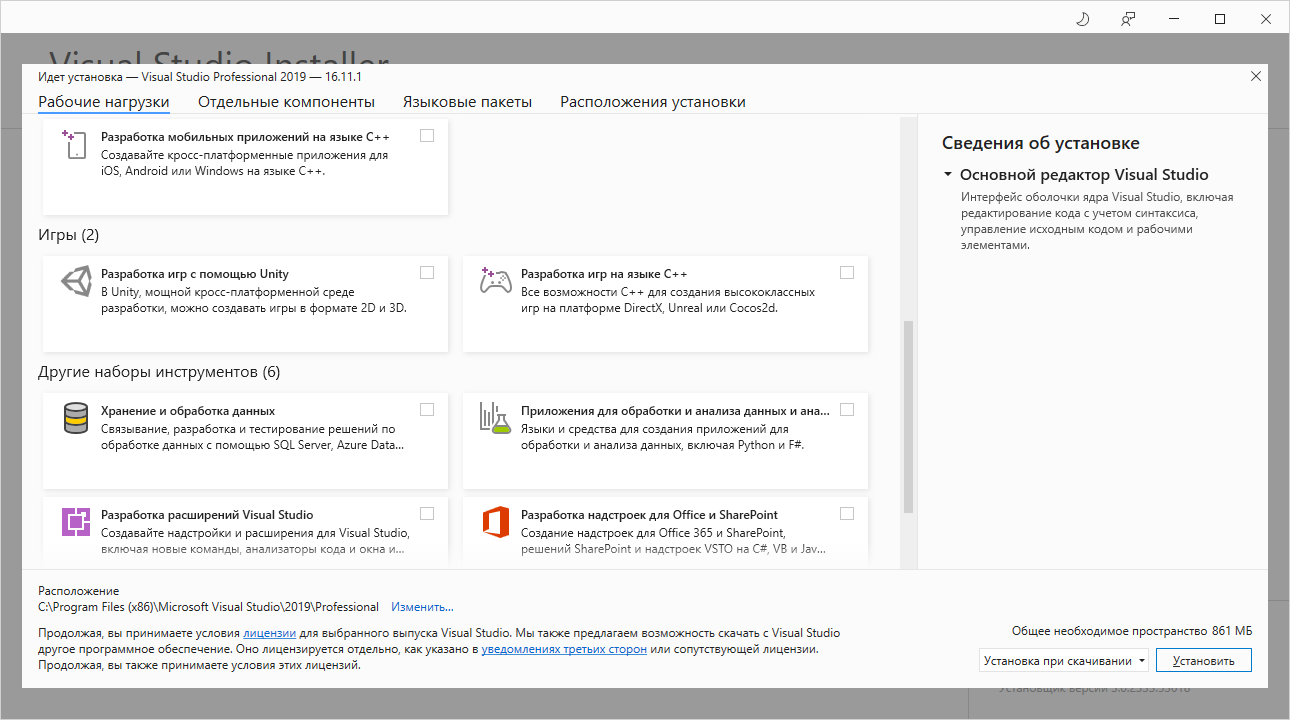Click the Установить button
The image size is (1290, 720).
pos(1204,661)
